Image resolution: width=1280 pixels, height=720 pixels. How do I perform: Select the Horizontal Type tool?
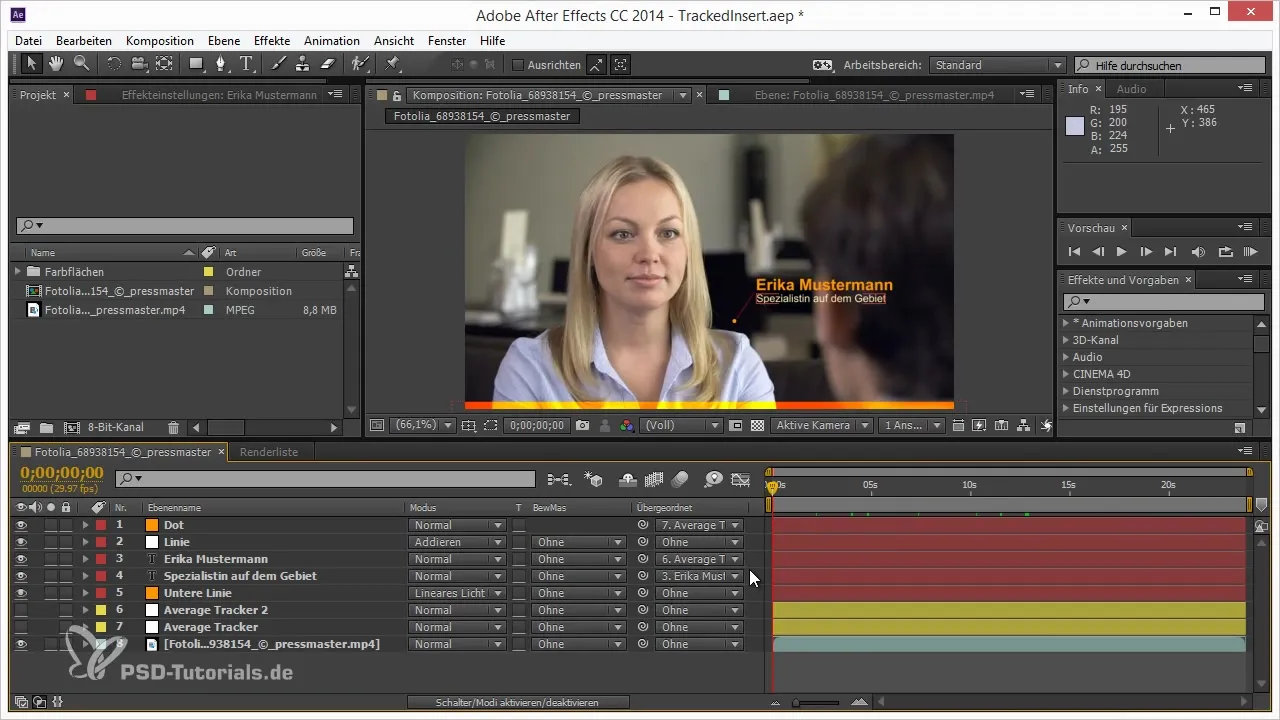tap(246, 64)
